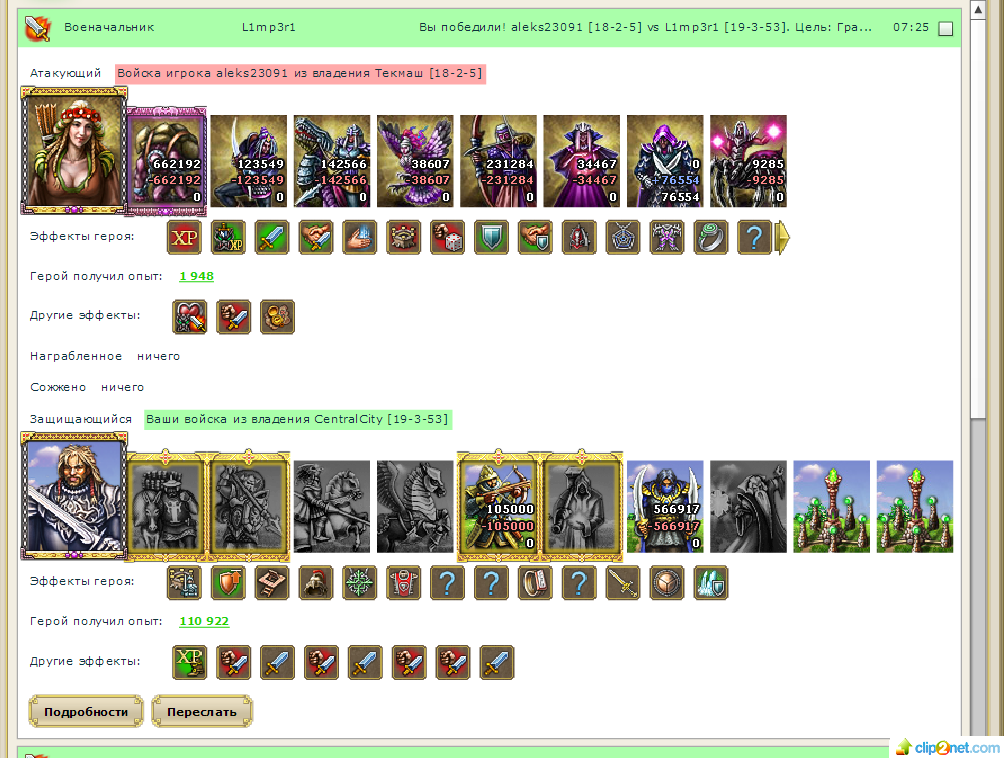Screen dimensions: 1004x758
Task: Open the 1 948 experience link
Action: point(197,276)
